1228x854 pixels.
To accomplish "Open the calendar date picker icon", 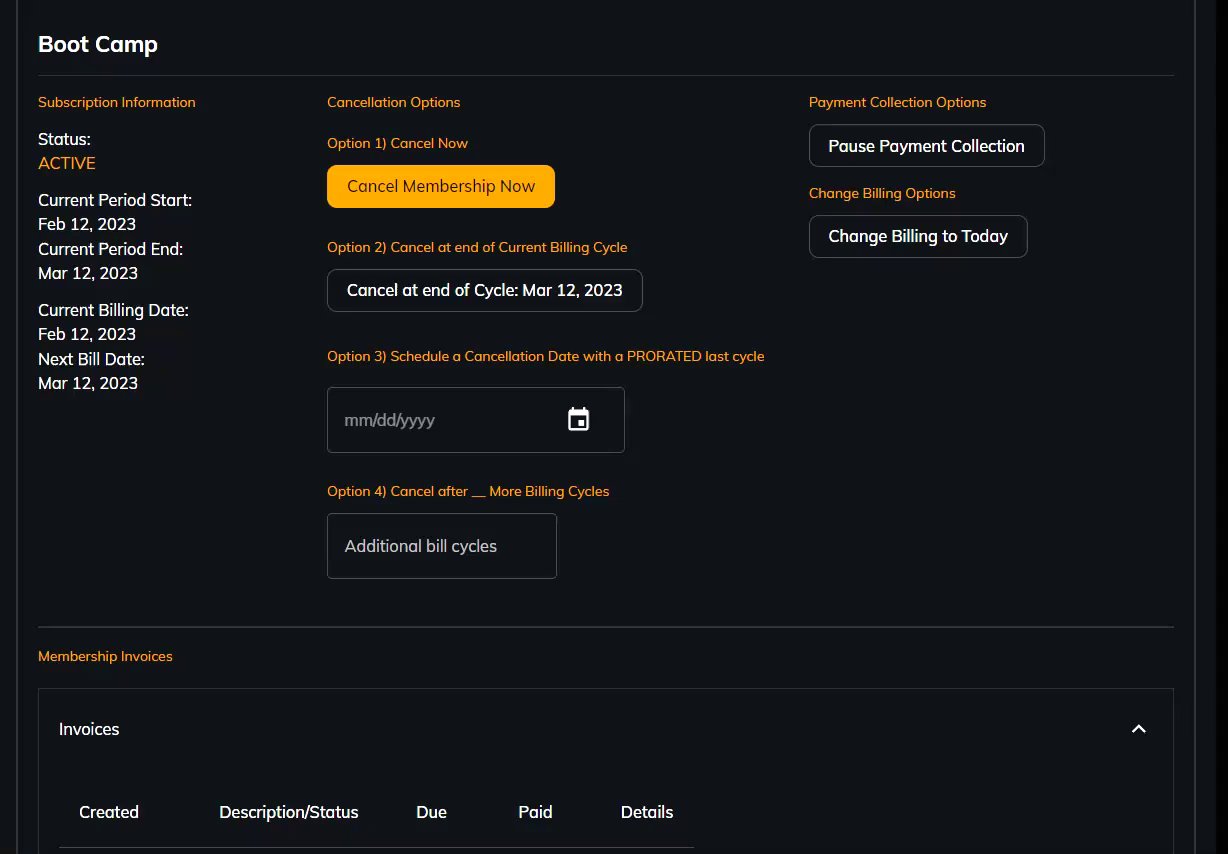I will pos(578,420).
